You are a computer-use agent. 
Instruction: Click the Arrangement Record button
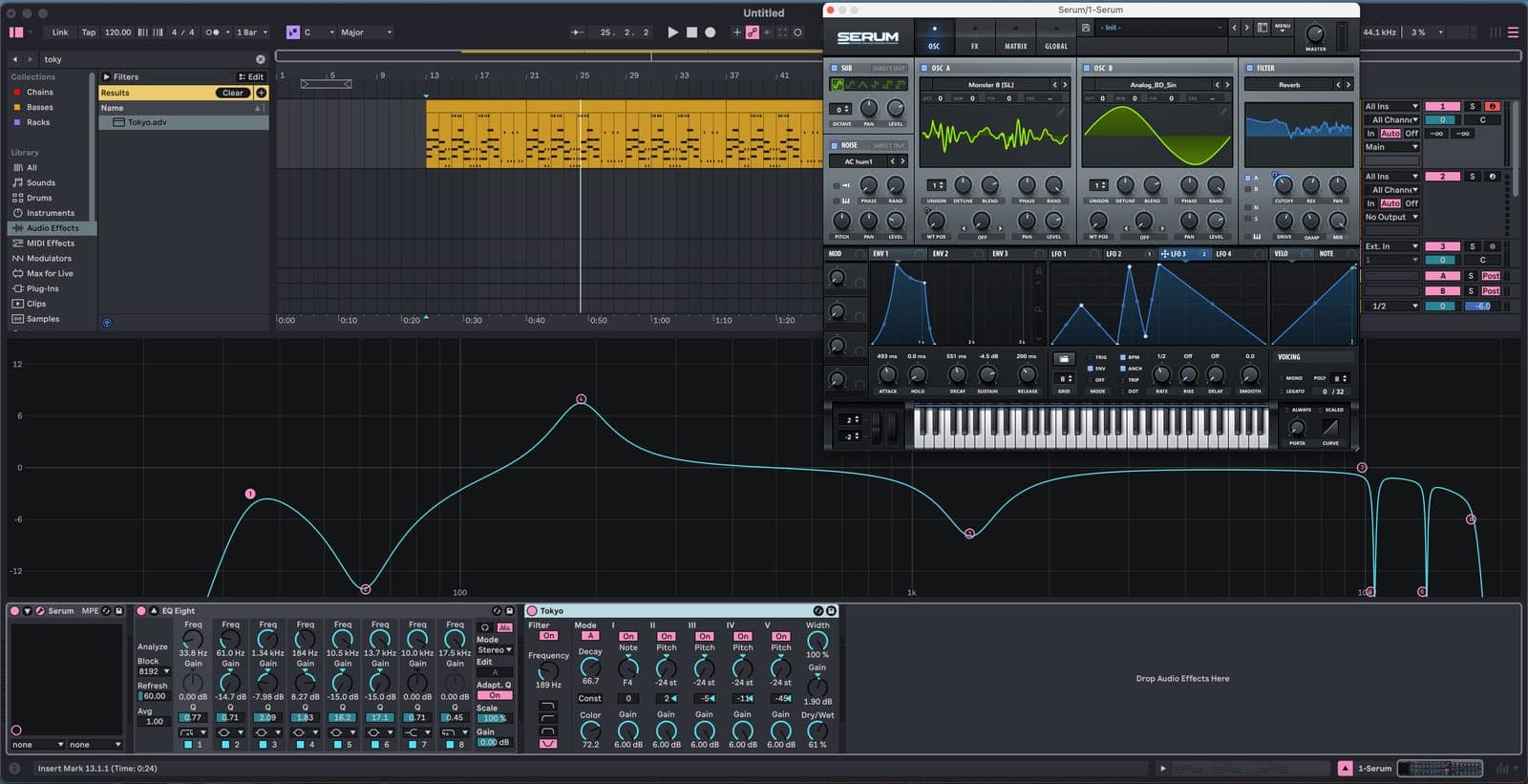coord(710,32)
